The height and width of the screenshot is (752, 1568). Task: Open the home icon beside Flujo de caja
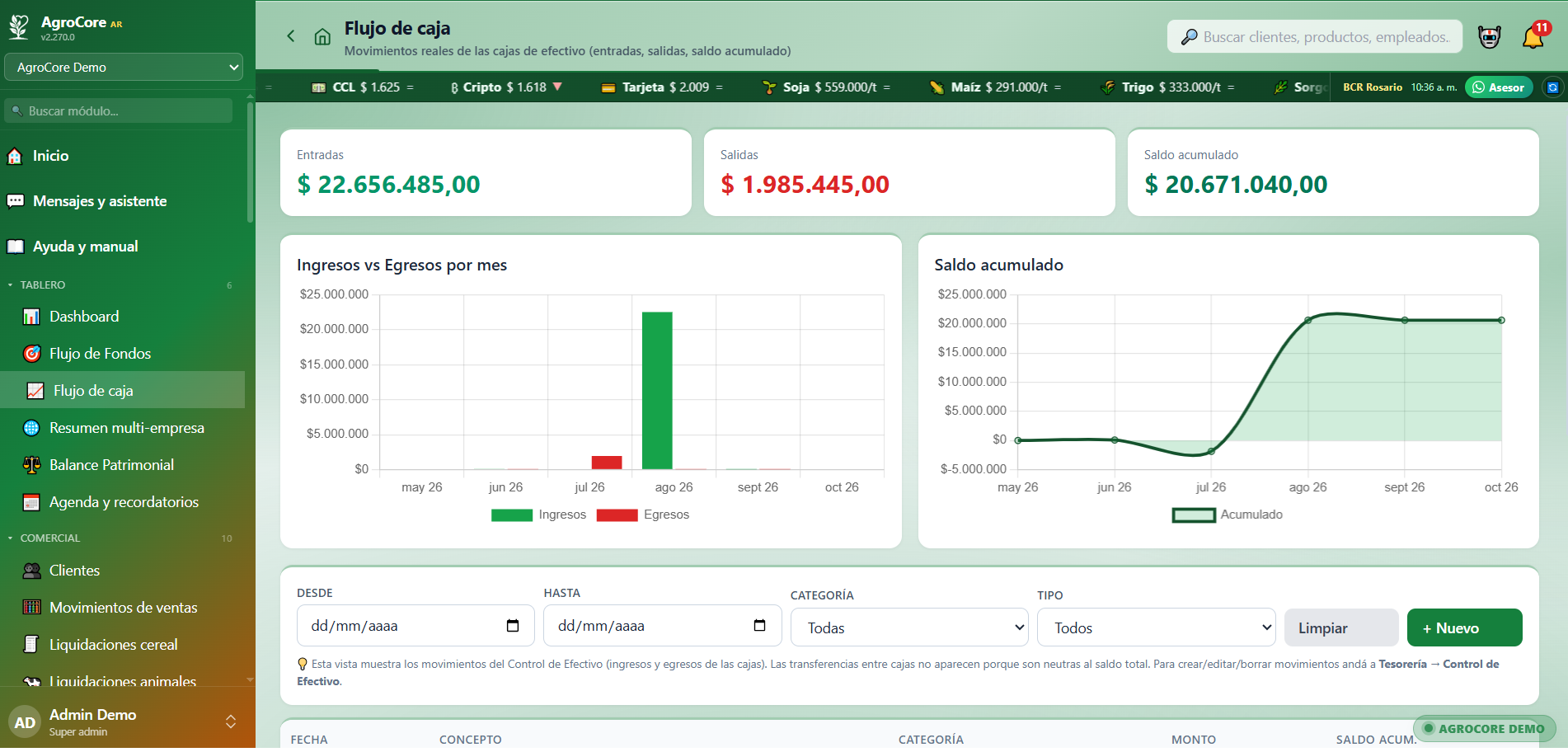(322, 36)
